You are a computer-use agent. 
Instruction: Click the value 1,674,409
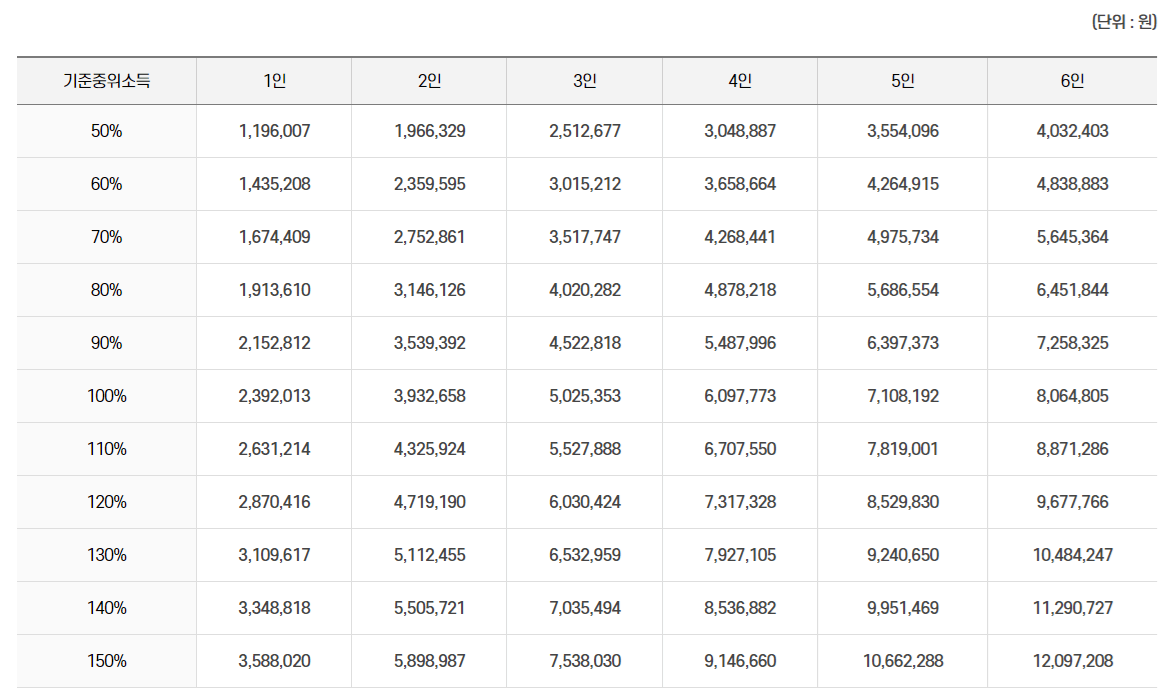(274, 237)
